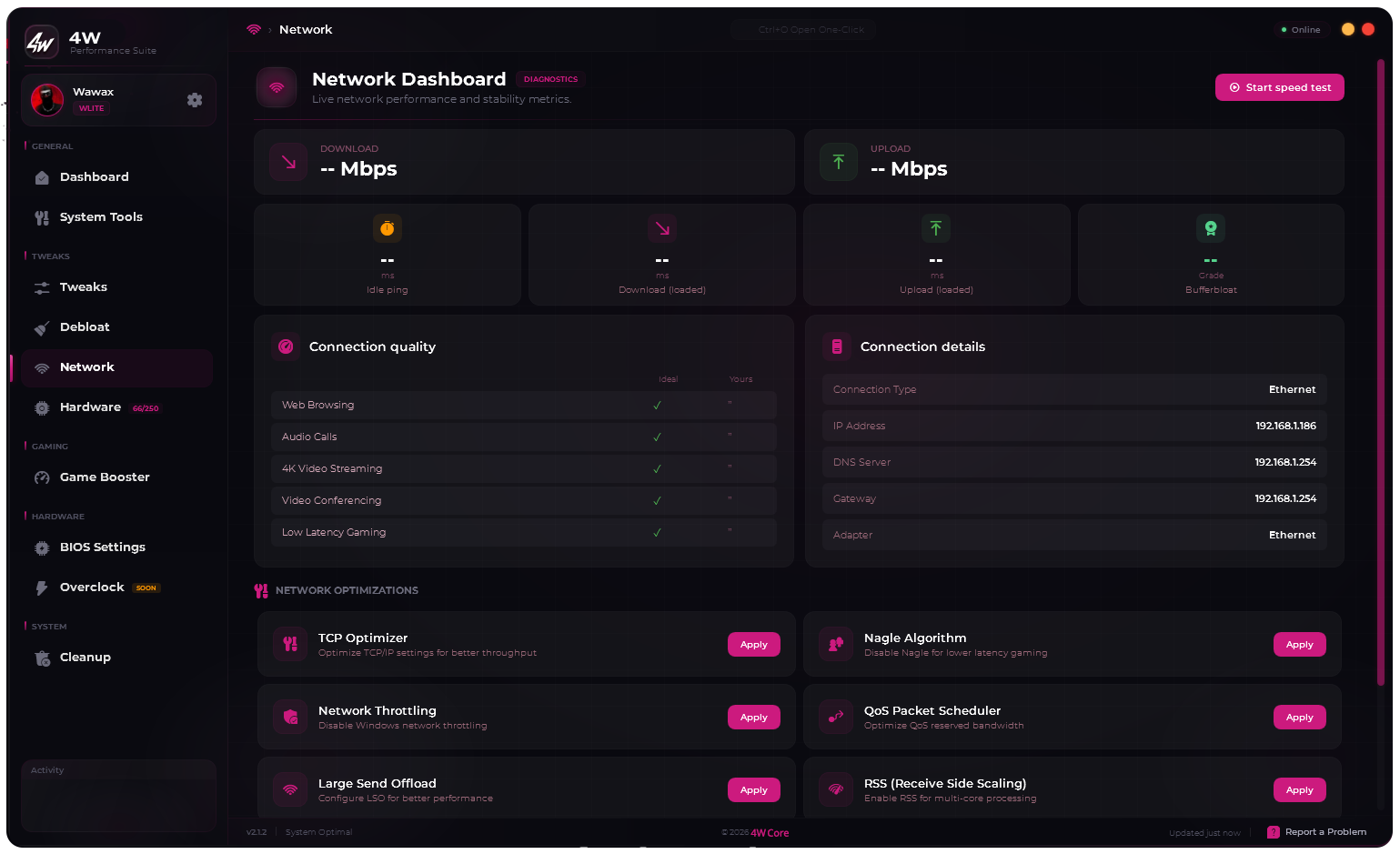
Task: Click the Nagle Algorithm icon
Action: pos(836,644)
